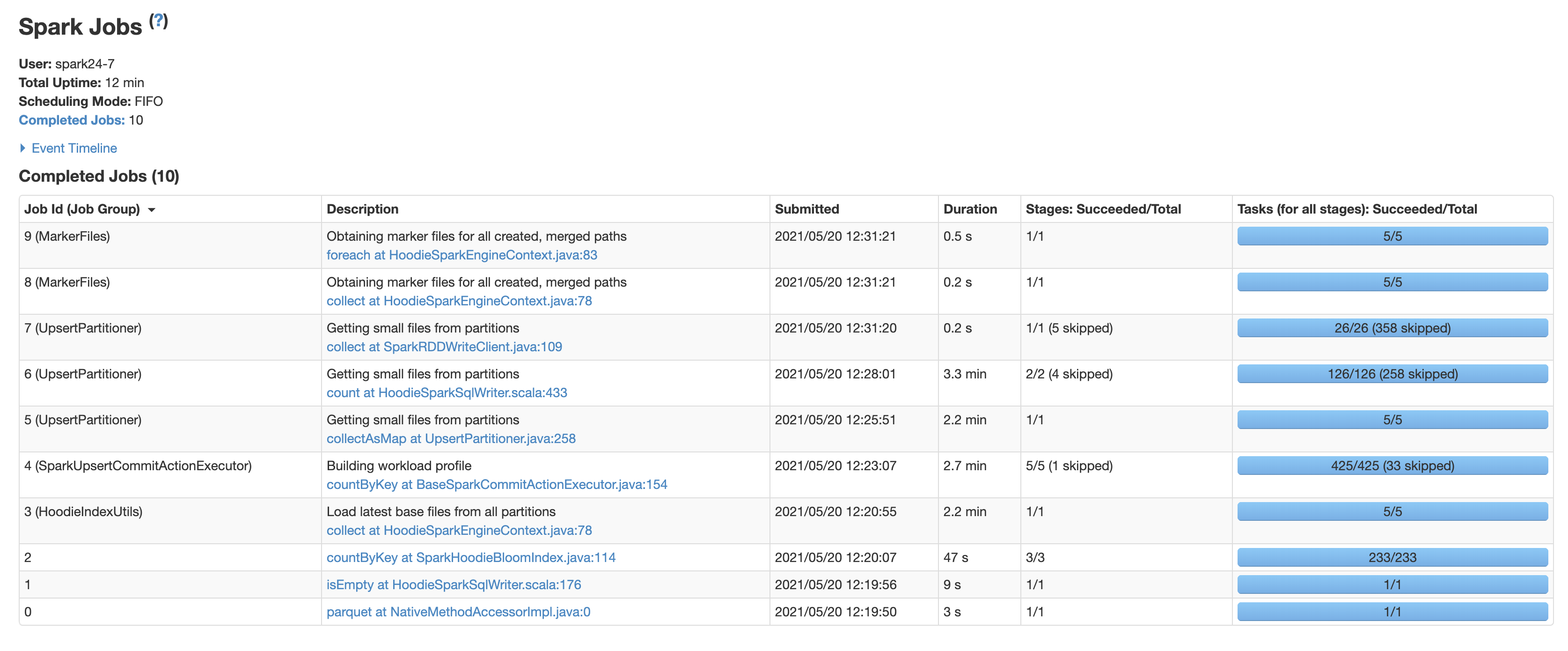Sort table by Description column header
Image resolution: width=1568 pixels, height=651 pixels.
point(362,209)
